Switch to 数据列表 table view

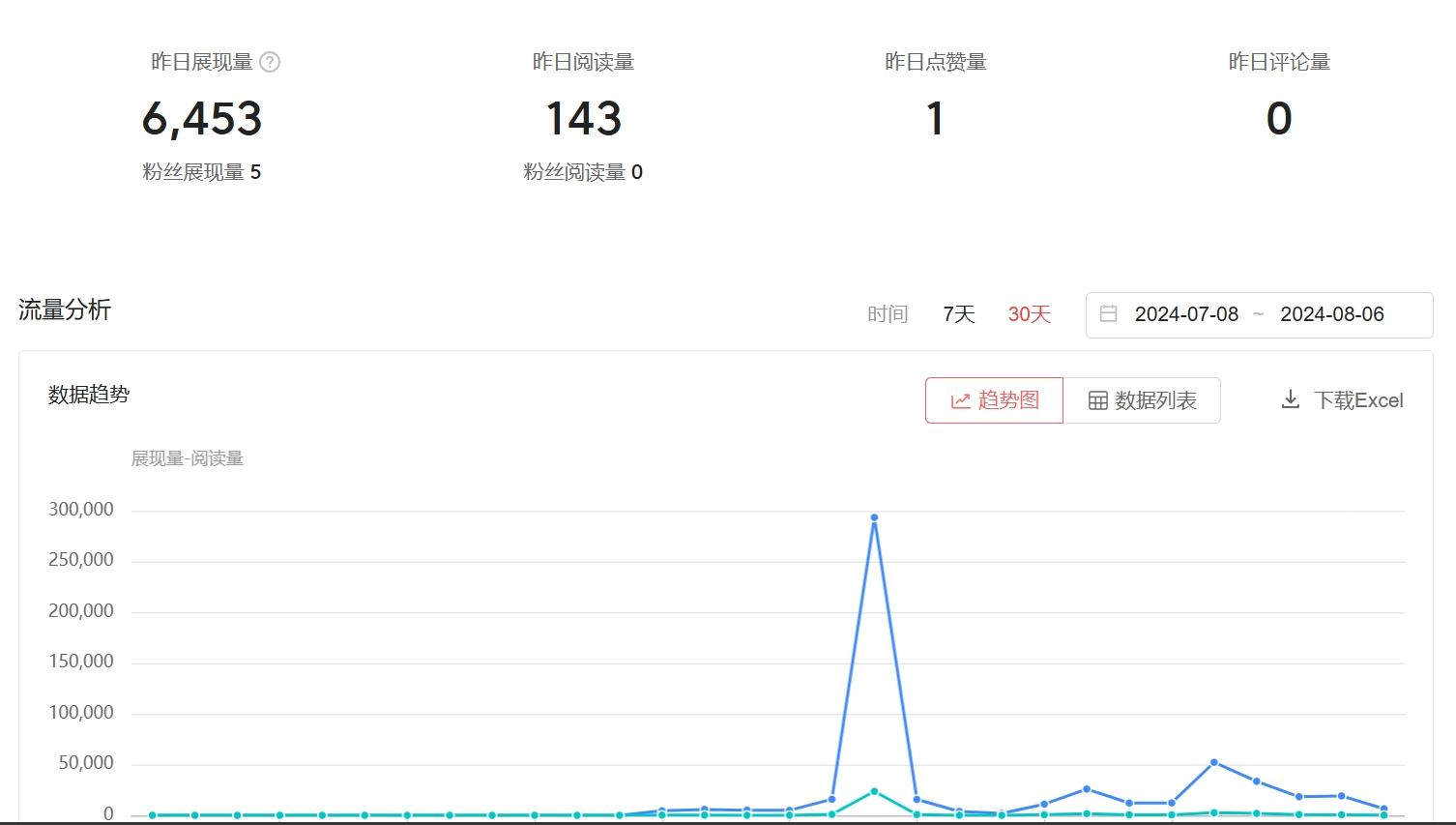click(x=1142, y=400)
